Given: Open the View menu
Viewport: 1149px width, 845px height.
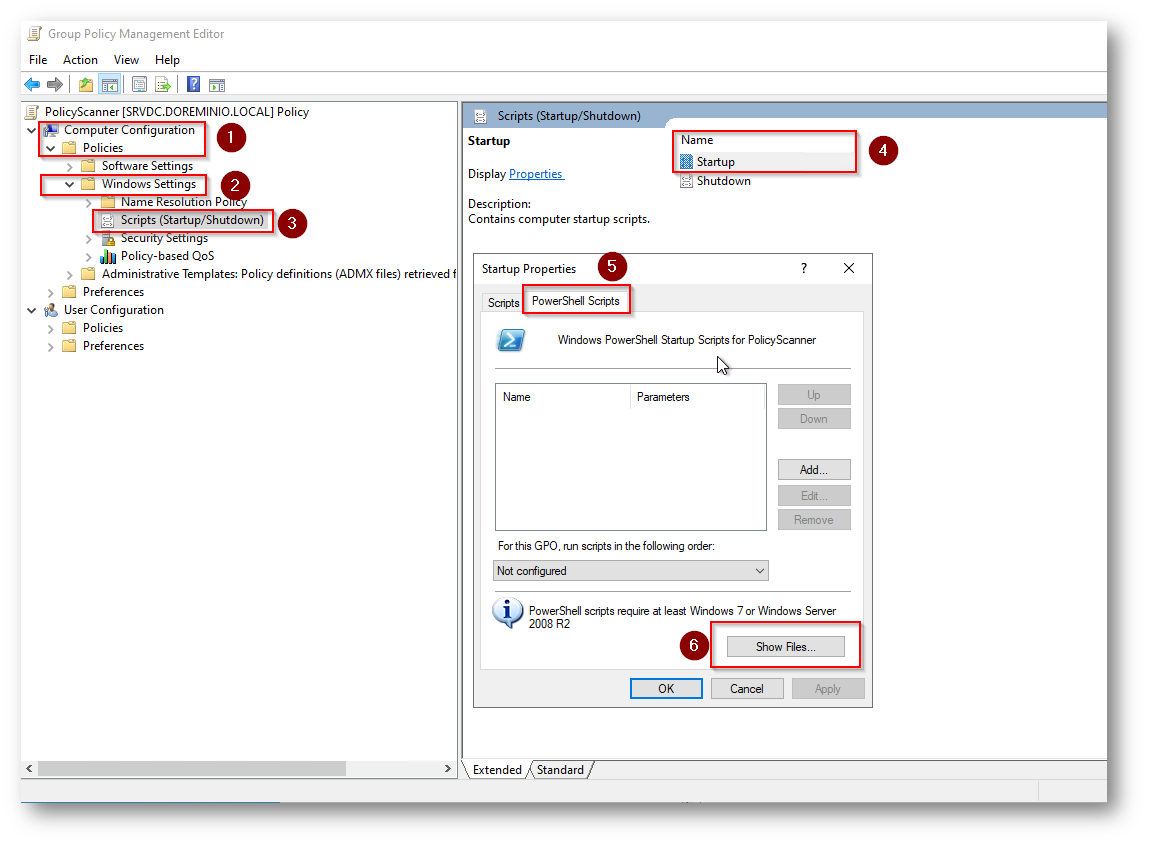Looking at the screenshot, I should (126, 60).
